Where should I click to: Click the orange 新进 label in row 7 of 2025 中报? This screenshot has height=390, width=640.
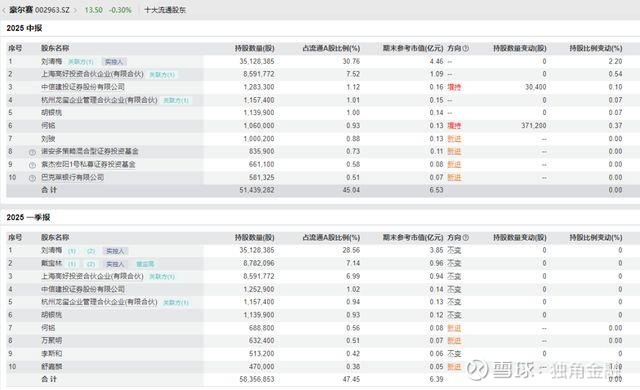pyautogui.click(x=454, y=139)
